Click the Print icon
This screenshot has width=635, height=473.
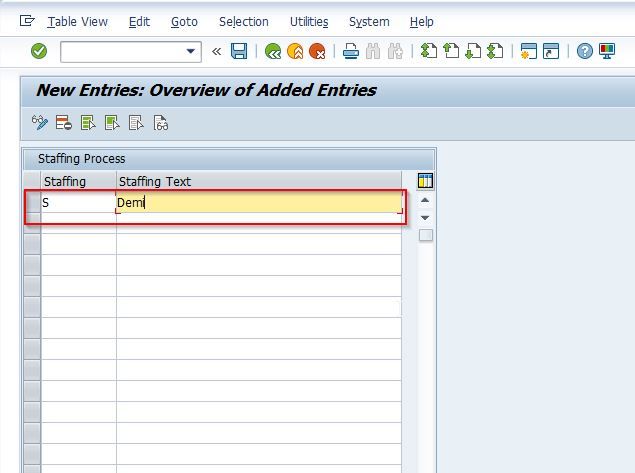coord(351,51)
